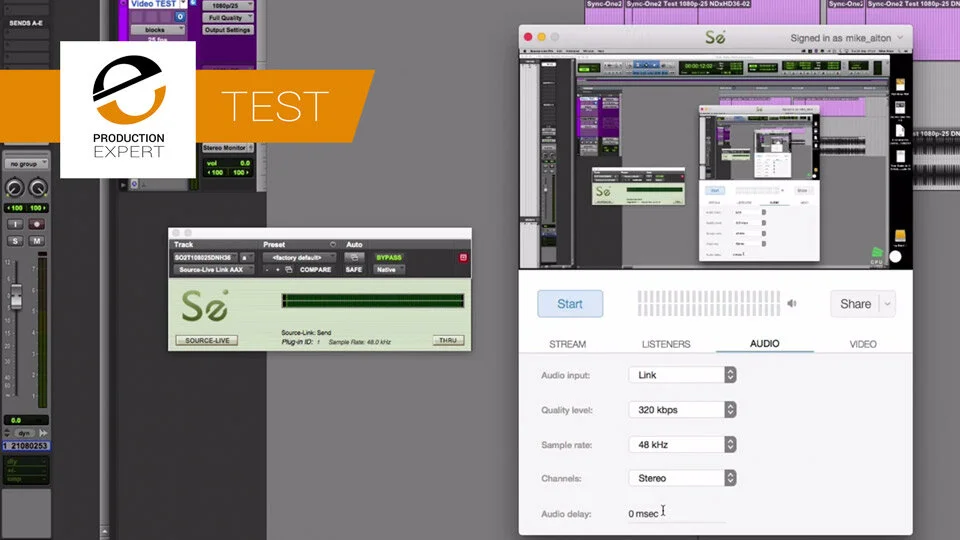Open the Source-Live Link AAX plug-in selector

213,269
